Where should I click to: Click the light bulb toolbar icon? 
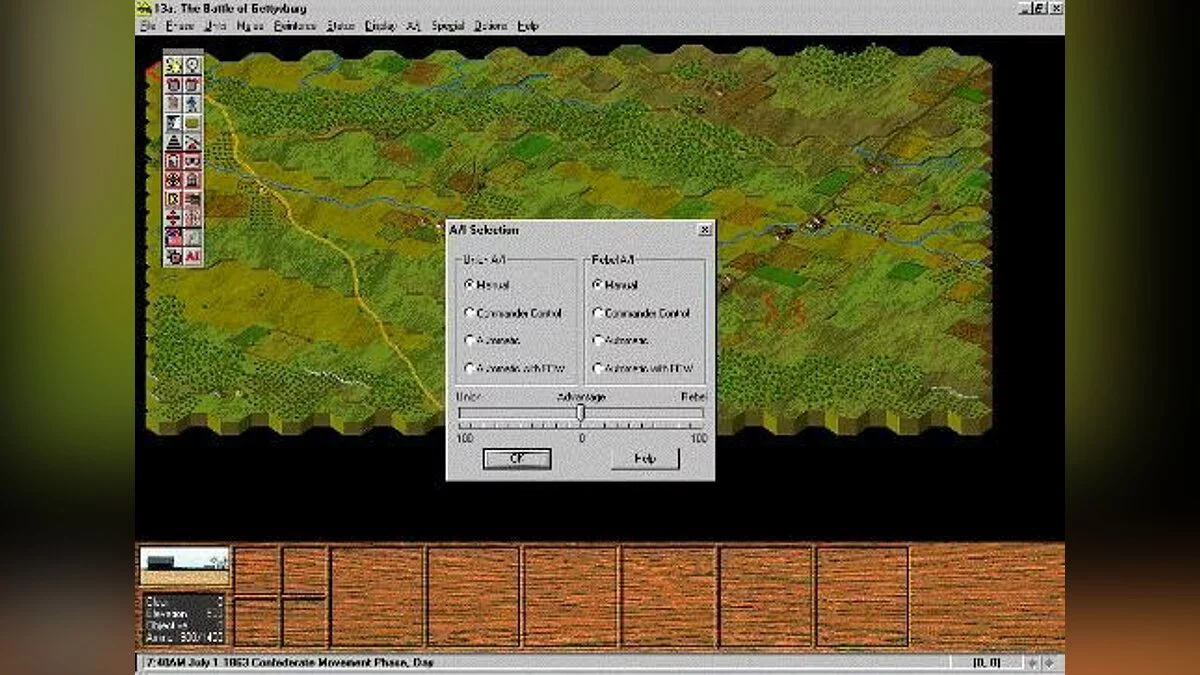tap(192, 65)
